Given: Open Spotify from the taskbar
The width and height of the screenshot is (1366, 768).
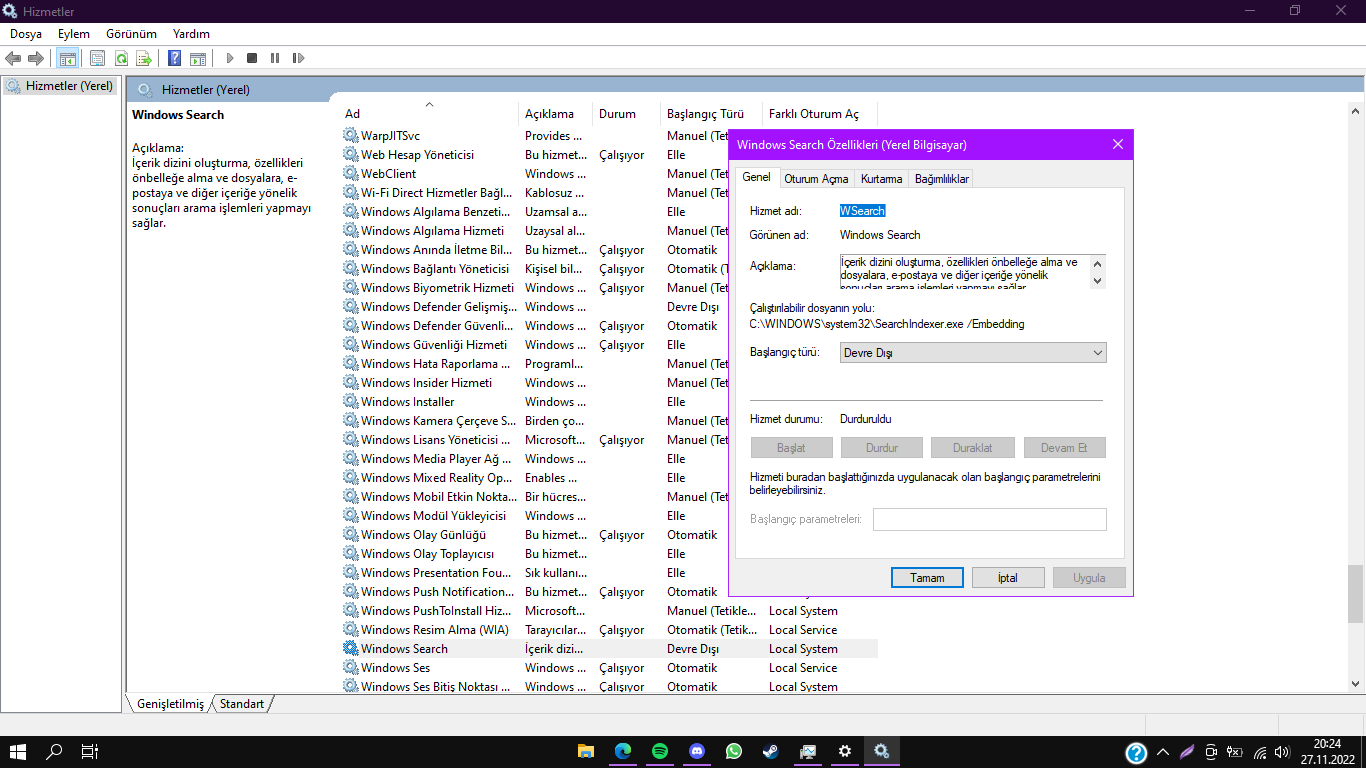Looking at the screenshot, I should [660, 751].
